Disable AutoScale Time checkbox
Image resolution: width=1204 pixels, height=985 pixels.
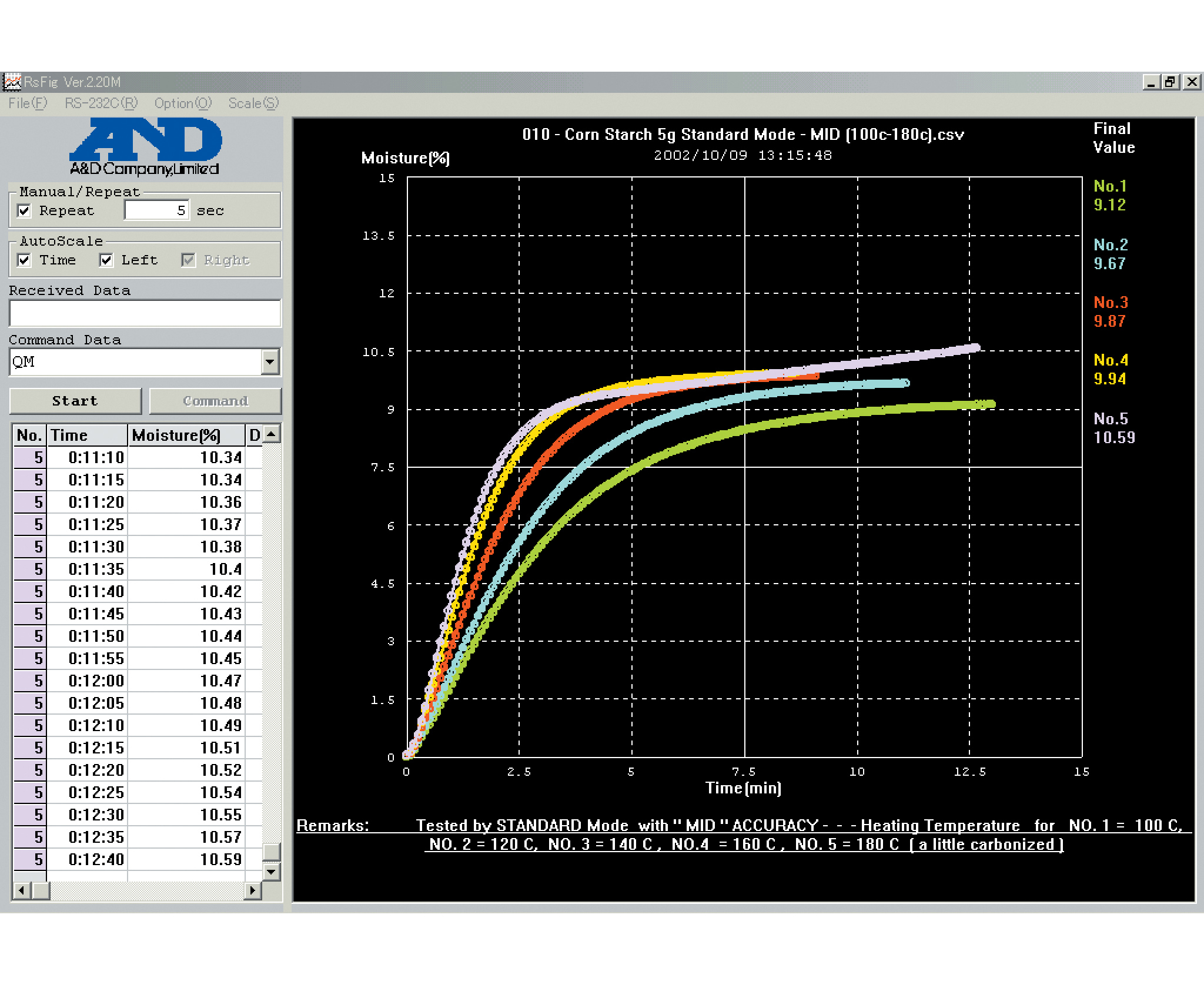point(24,260)
